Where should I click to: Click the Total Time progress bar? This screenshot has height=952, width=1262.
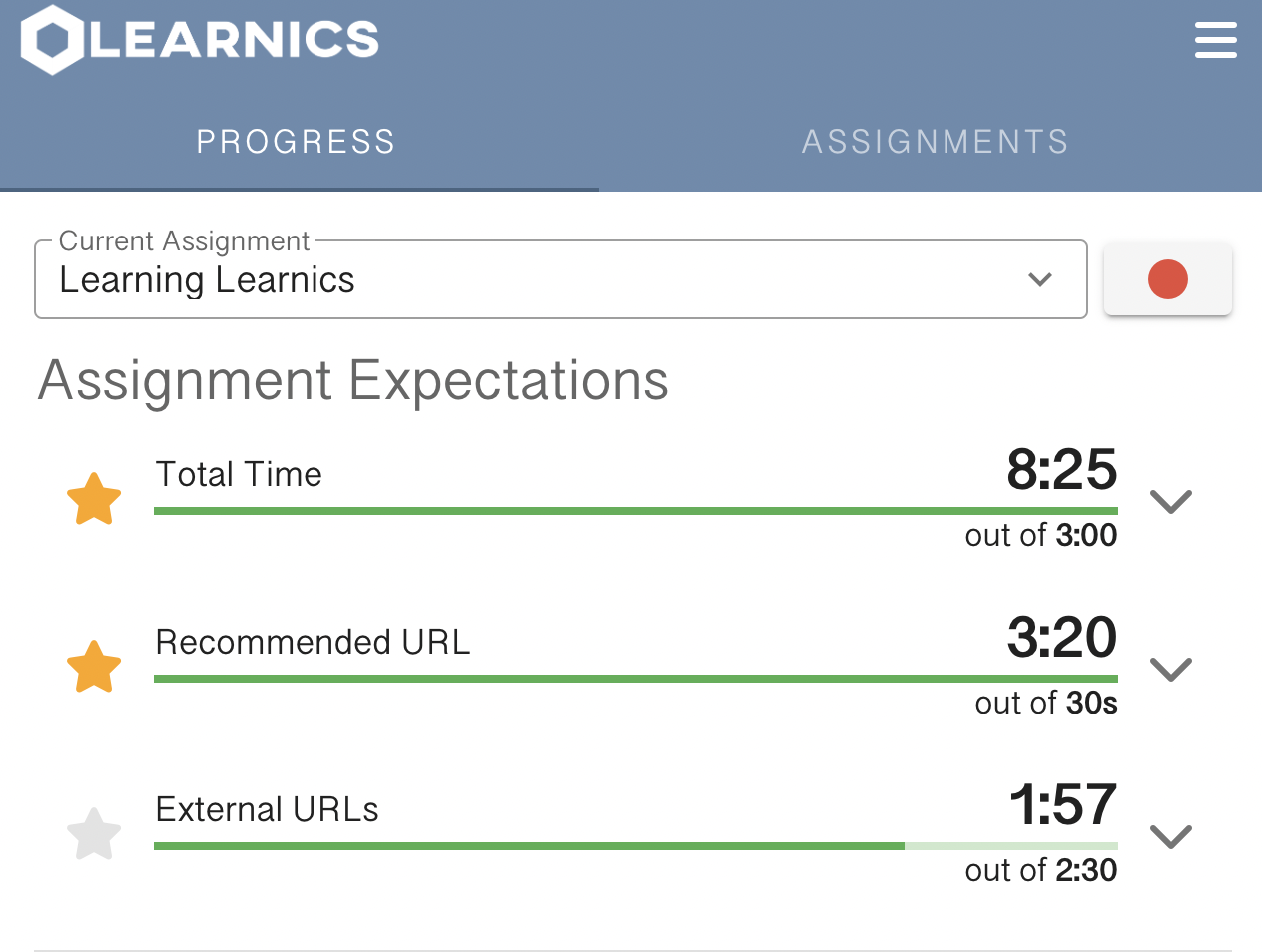635,511
